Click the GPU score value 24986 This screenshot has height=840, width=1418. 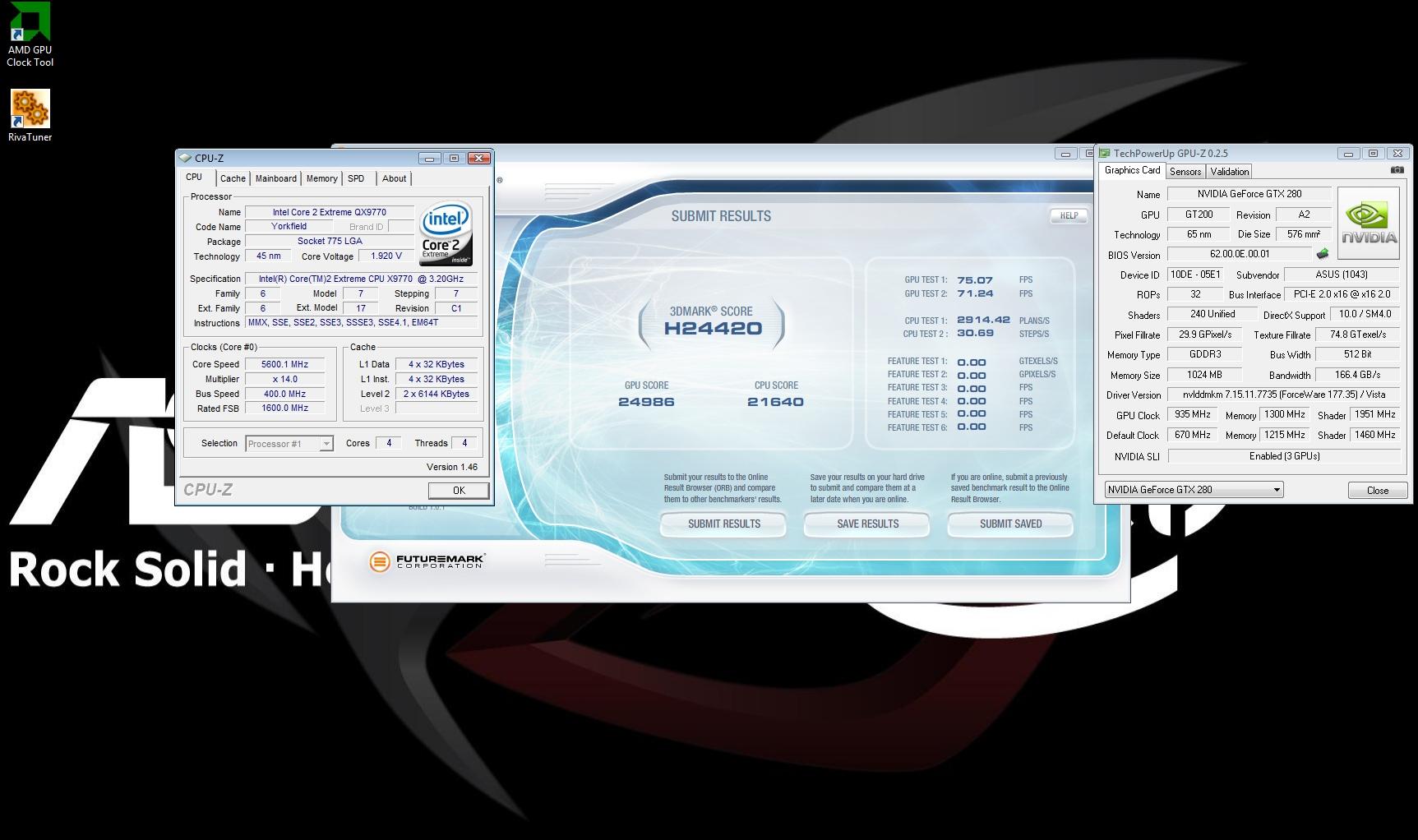click(646, 402)
